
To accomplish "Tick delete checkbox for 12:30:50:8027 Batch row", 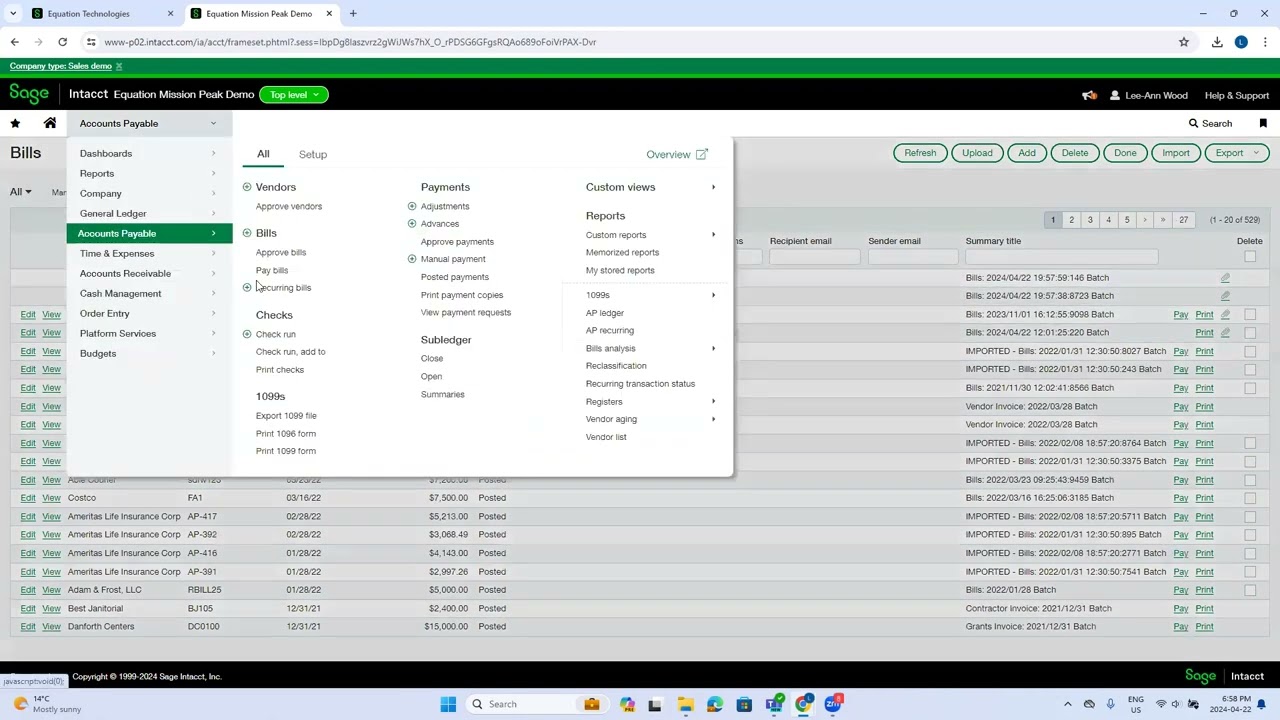I will click(1250, 351).
